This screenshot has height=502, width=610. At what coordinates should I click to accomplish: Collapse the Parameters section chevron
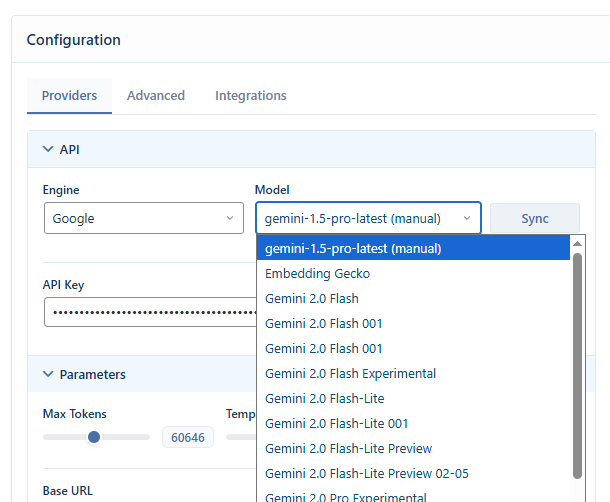point(47,374)
